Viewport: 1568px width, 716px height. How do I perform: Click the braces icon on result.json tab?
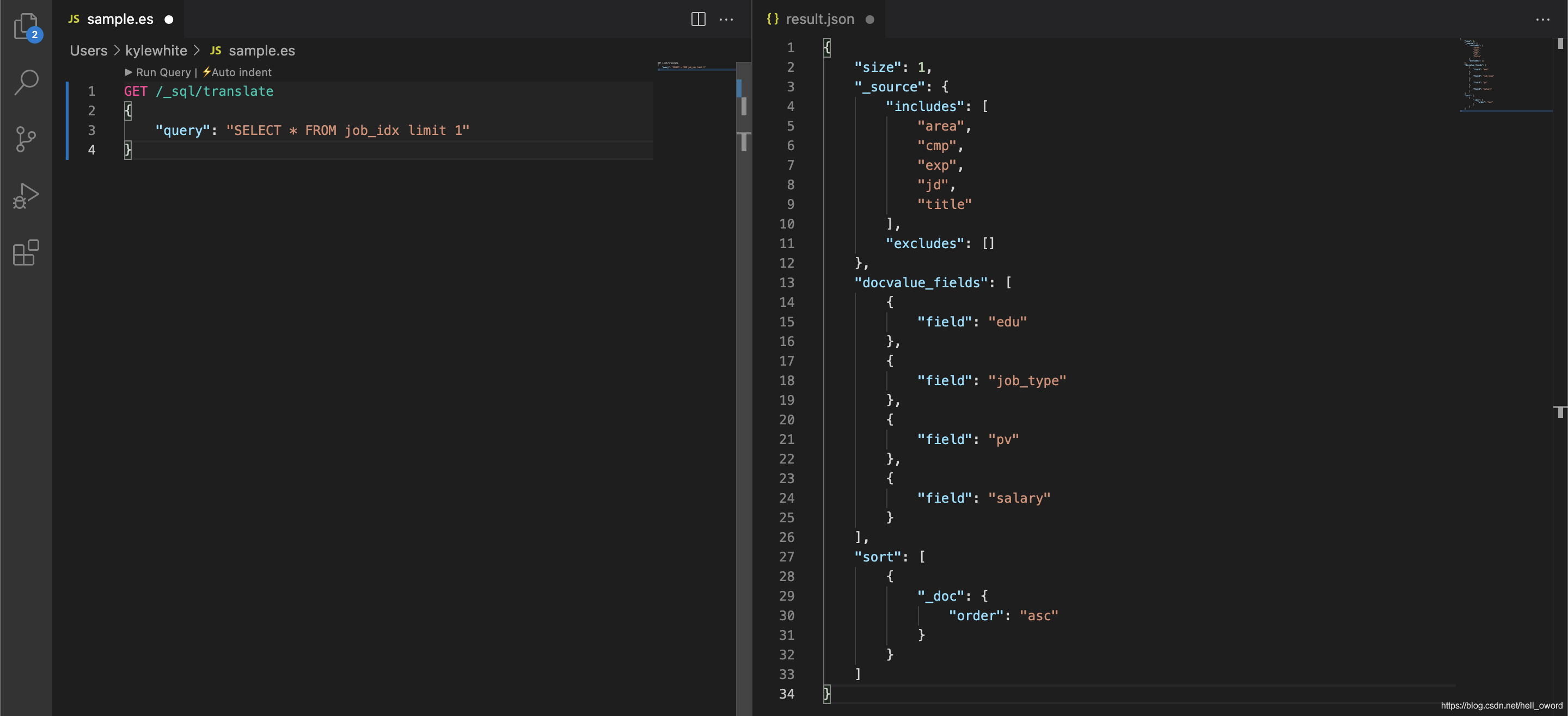tap(773, 19)
